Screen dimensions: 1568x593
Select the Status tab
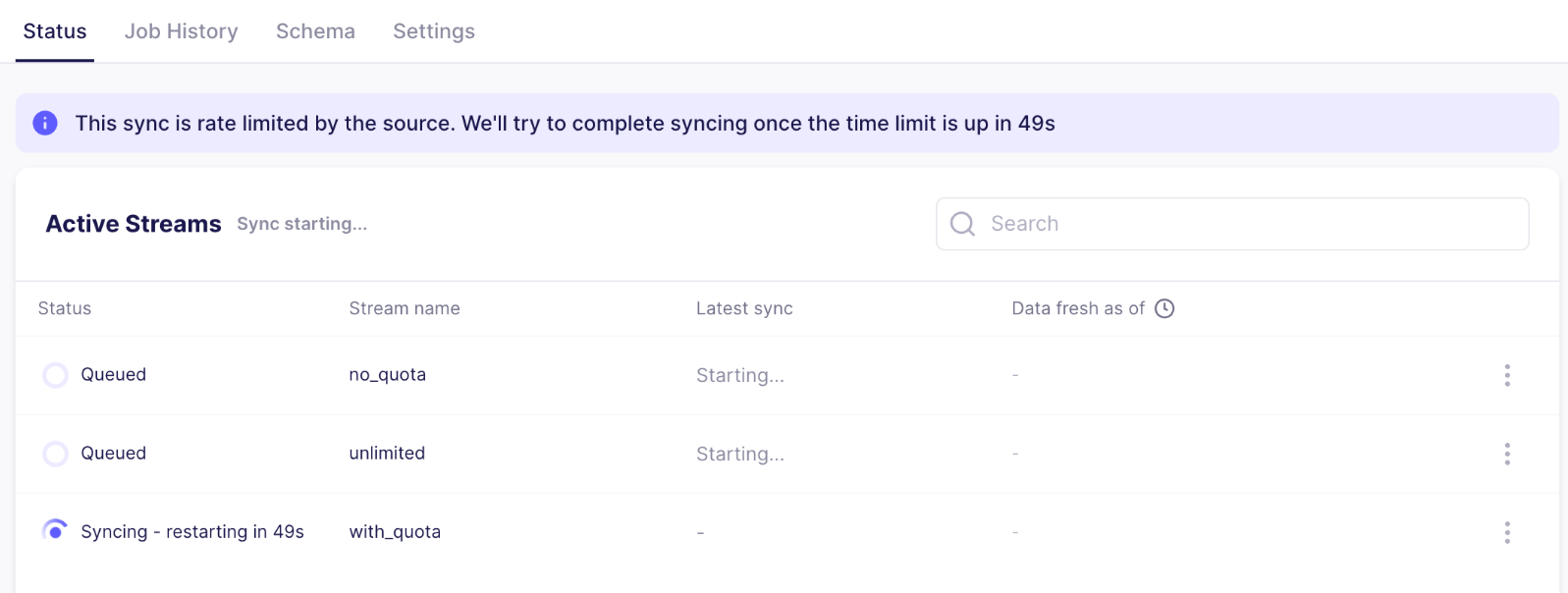coord(55,31)
